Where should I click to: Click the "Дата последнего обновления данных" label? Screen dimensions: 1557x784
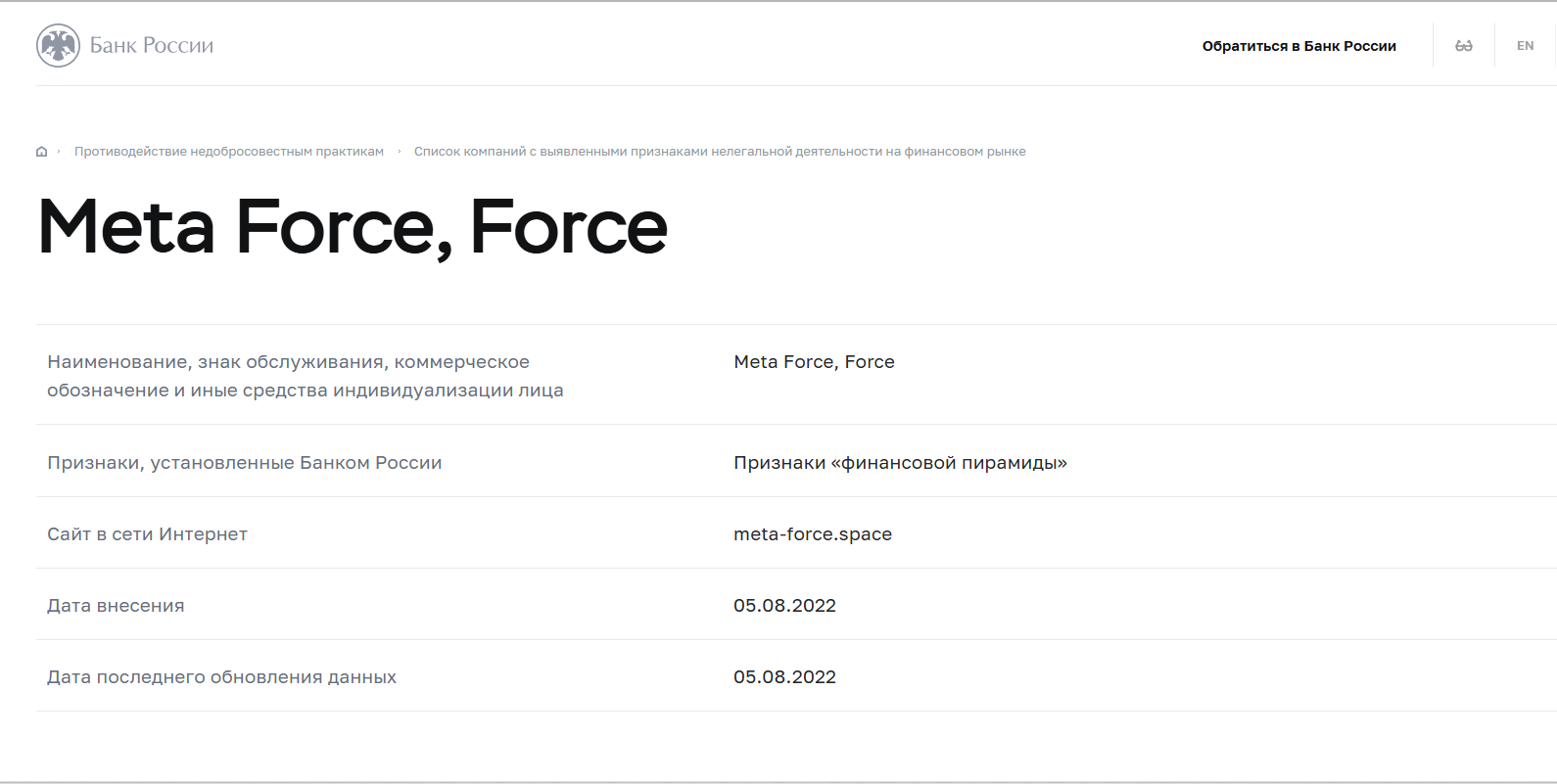(x=221, y=677)
